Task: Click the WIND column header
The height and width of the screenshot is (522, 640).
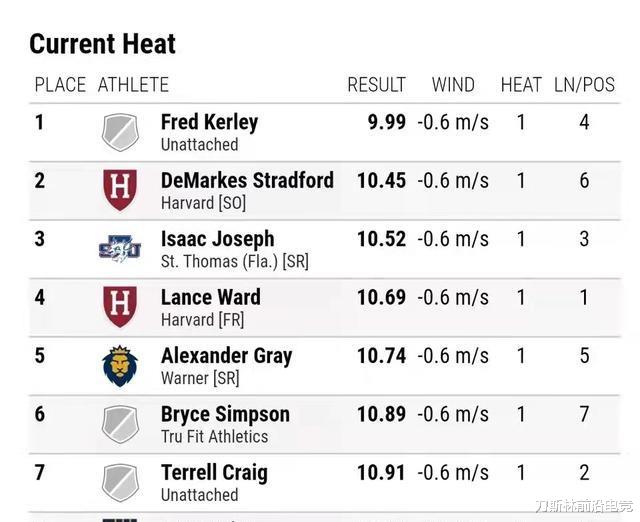Action: click(453, 85)
